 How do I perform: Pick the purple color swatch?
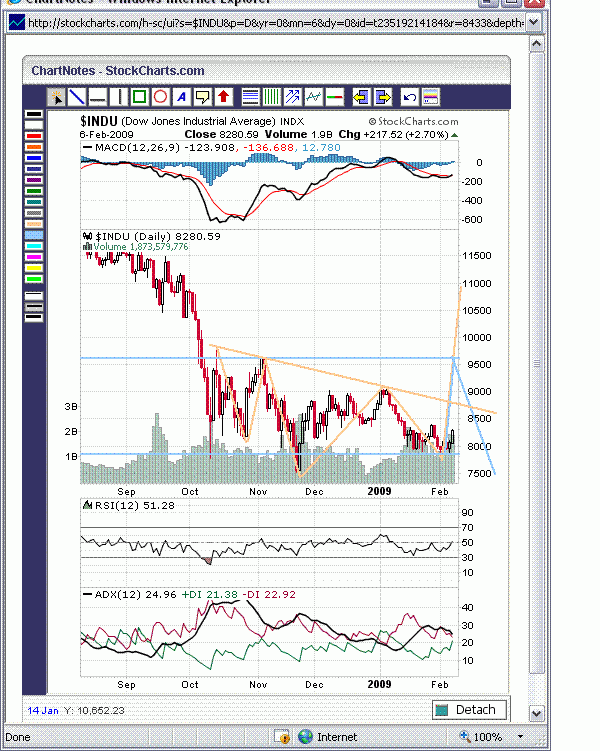click(x=34, y=180)
